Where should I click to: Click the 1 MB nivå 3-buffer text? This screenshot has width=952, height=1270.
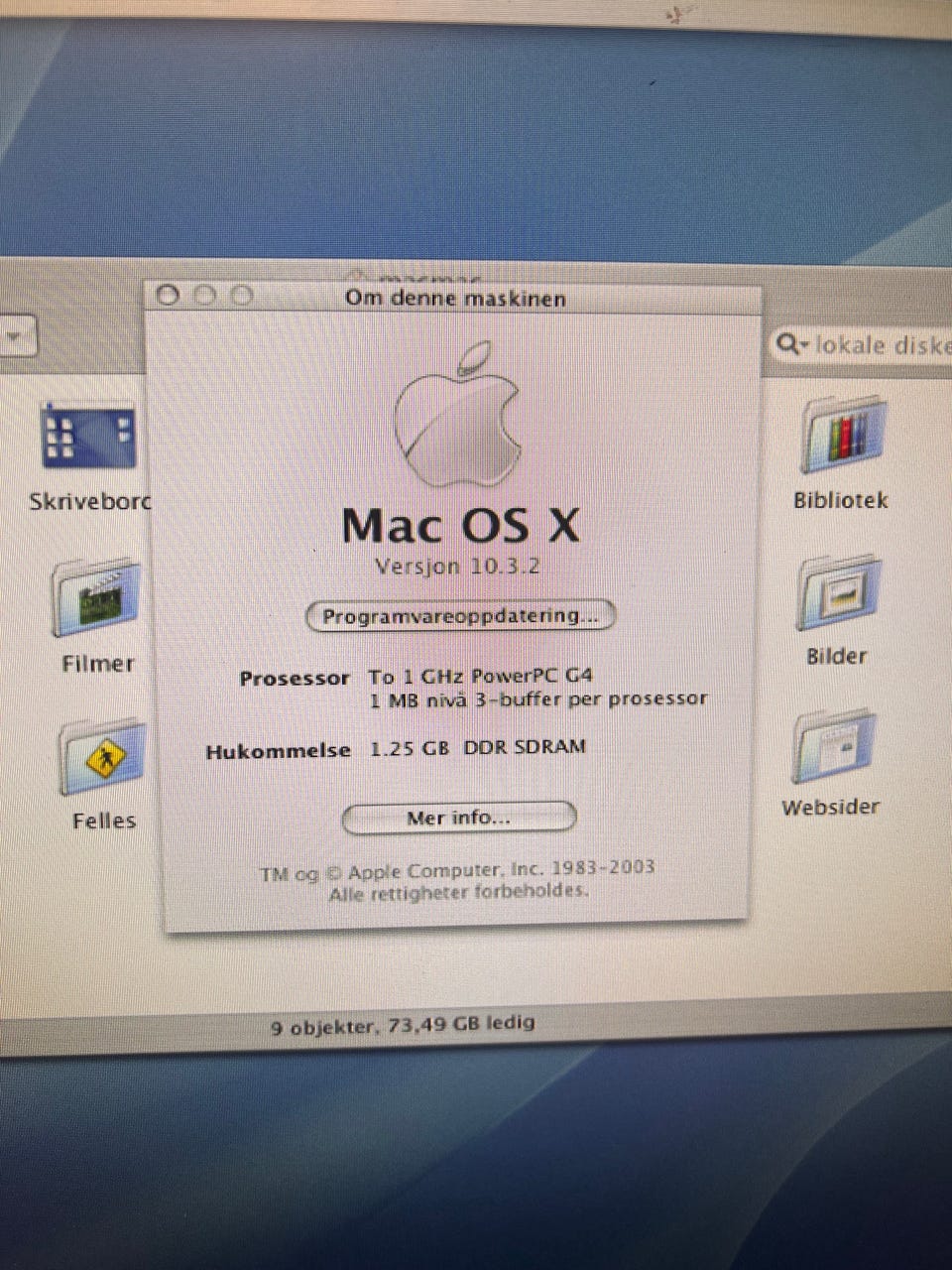tap(538, 700)
